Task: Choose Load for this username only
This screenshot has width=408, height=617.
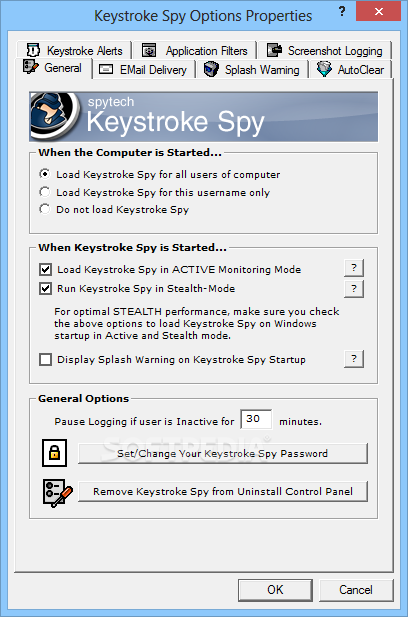Action: click(155, 192)
